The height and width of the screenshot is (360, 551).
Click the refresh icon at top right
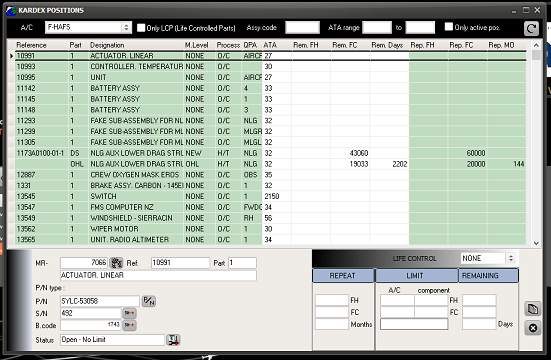[531, 28]
